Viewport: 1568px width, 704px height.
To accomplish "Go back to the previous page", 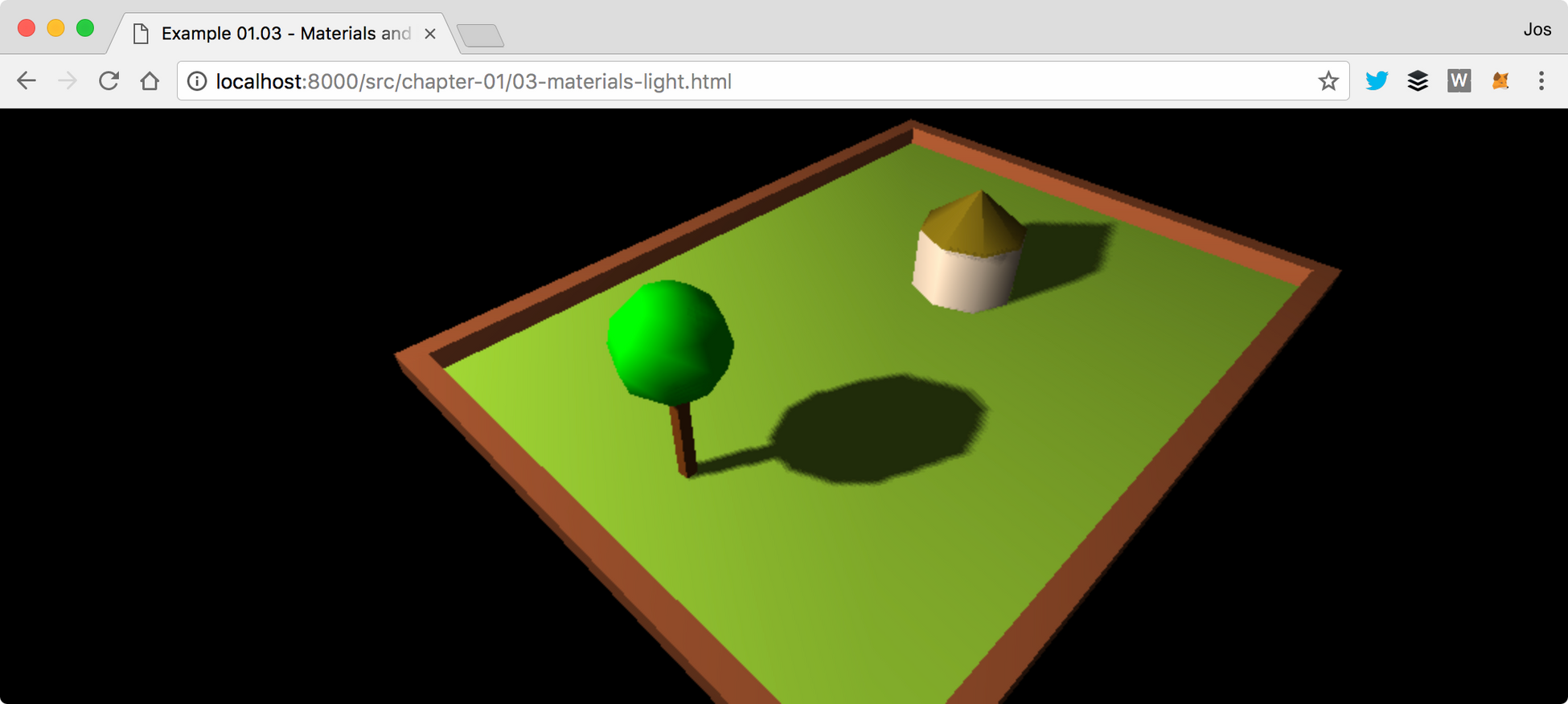I will click(27, 81).
